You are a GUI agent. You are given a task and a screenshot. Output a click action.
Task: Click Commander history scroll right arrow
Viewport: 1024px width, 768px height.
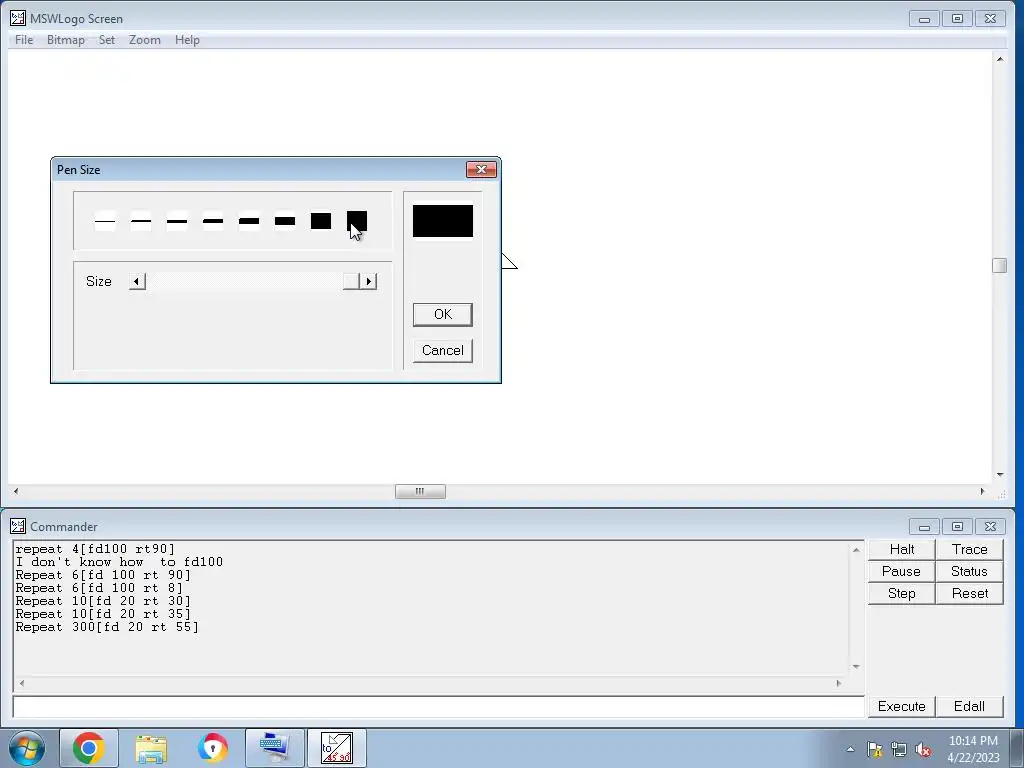click(x=839, y=684)
